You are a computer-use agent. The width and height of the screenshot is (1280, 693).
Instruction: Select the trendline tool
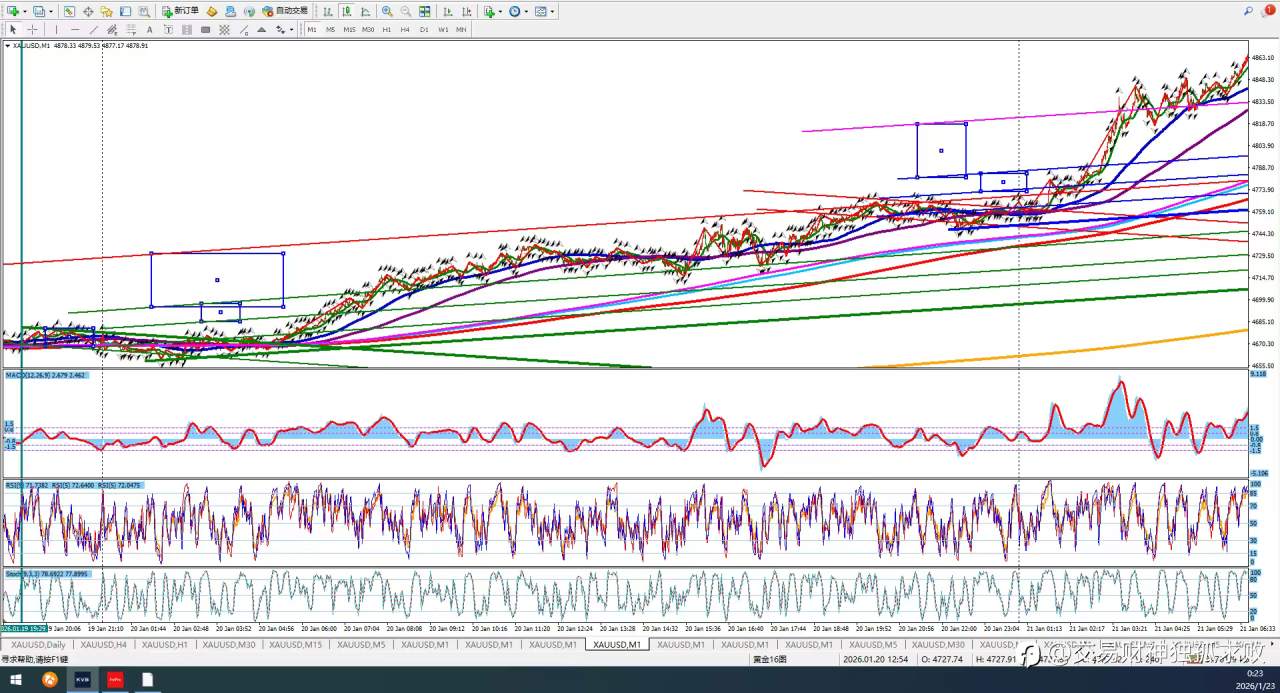(x=93, y=29)
